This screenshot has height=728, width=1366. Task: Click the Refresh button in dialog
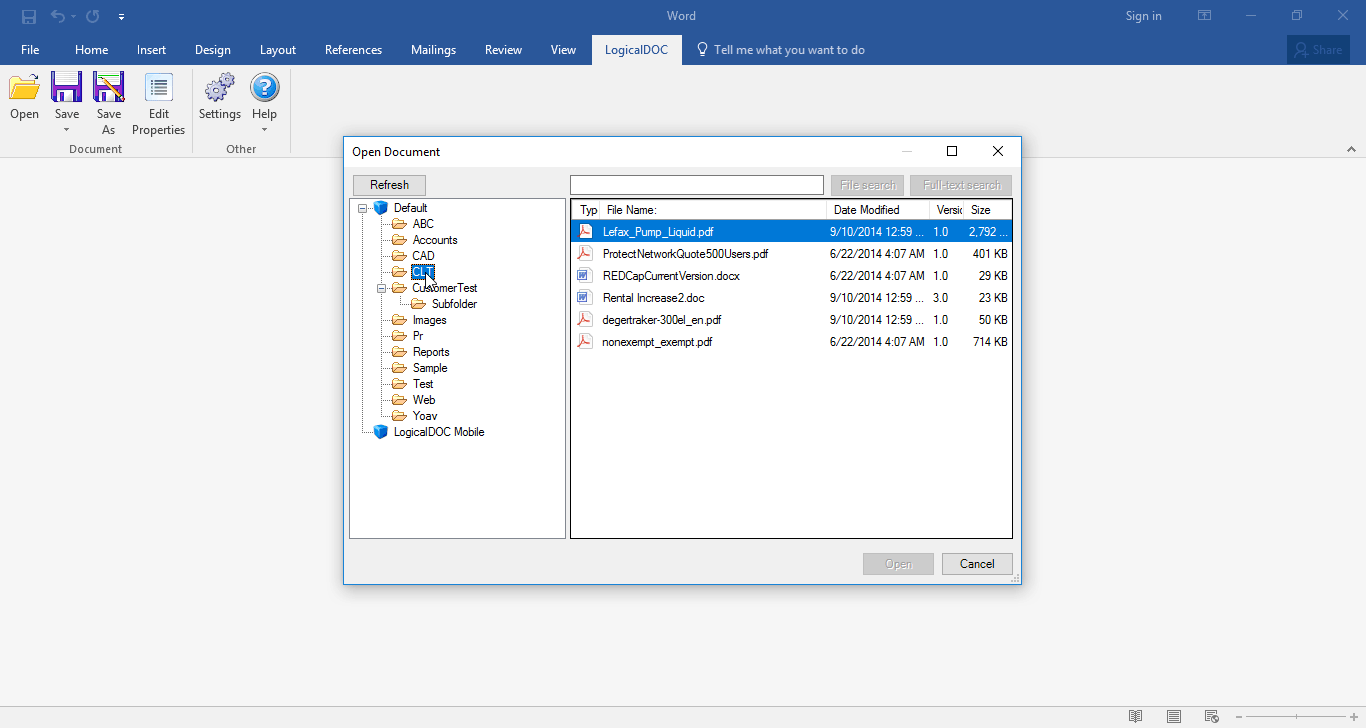click(x=389, y=185)
